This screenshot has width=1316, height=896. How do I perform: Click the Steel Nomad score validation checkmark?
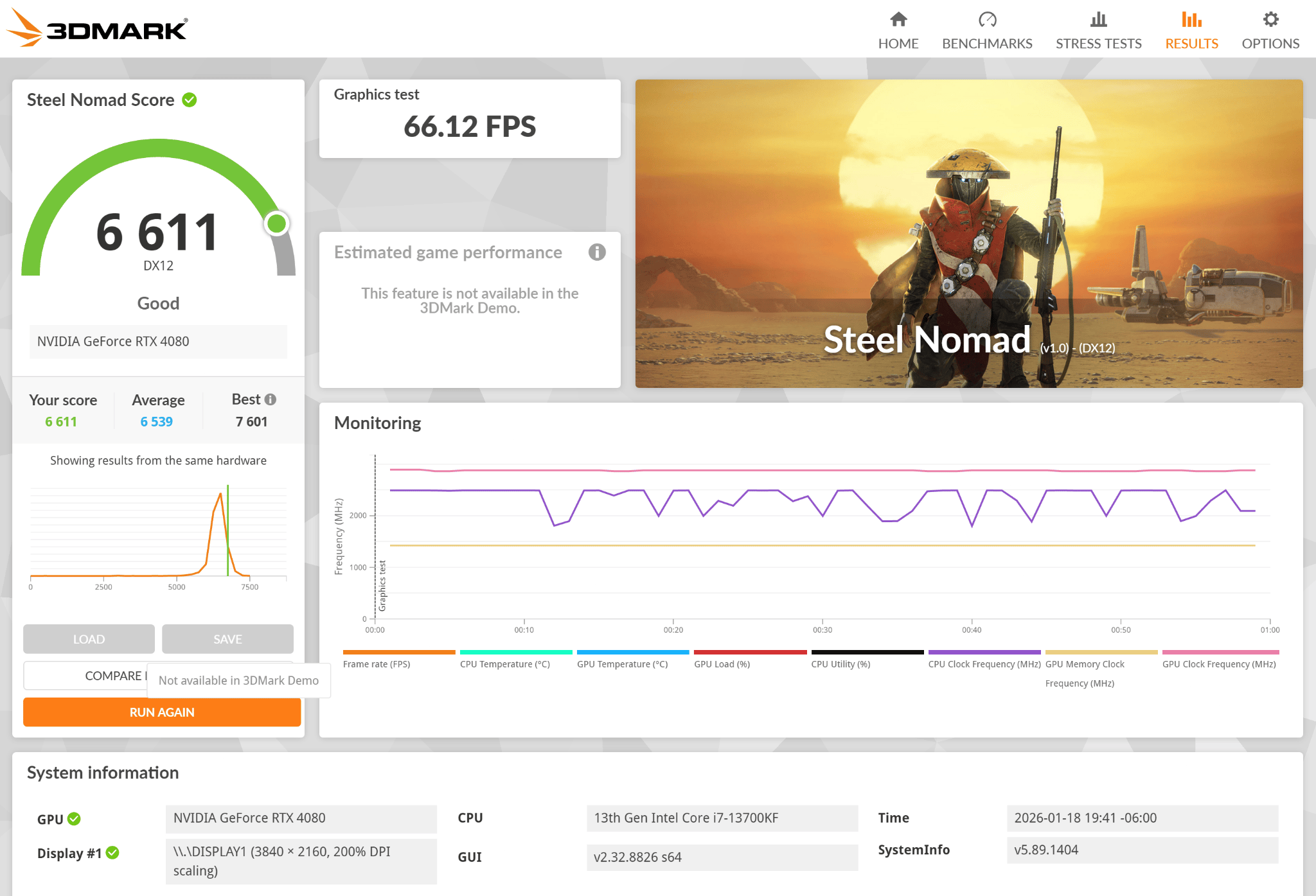coord(190,100)
